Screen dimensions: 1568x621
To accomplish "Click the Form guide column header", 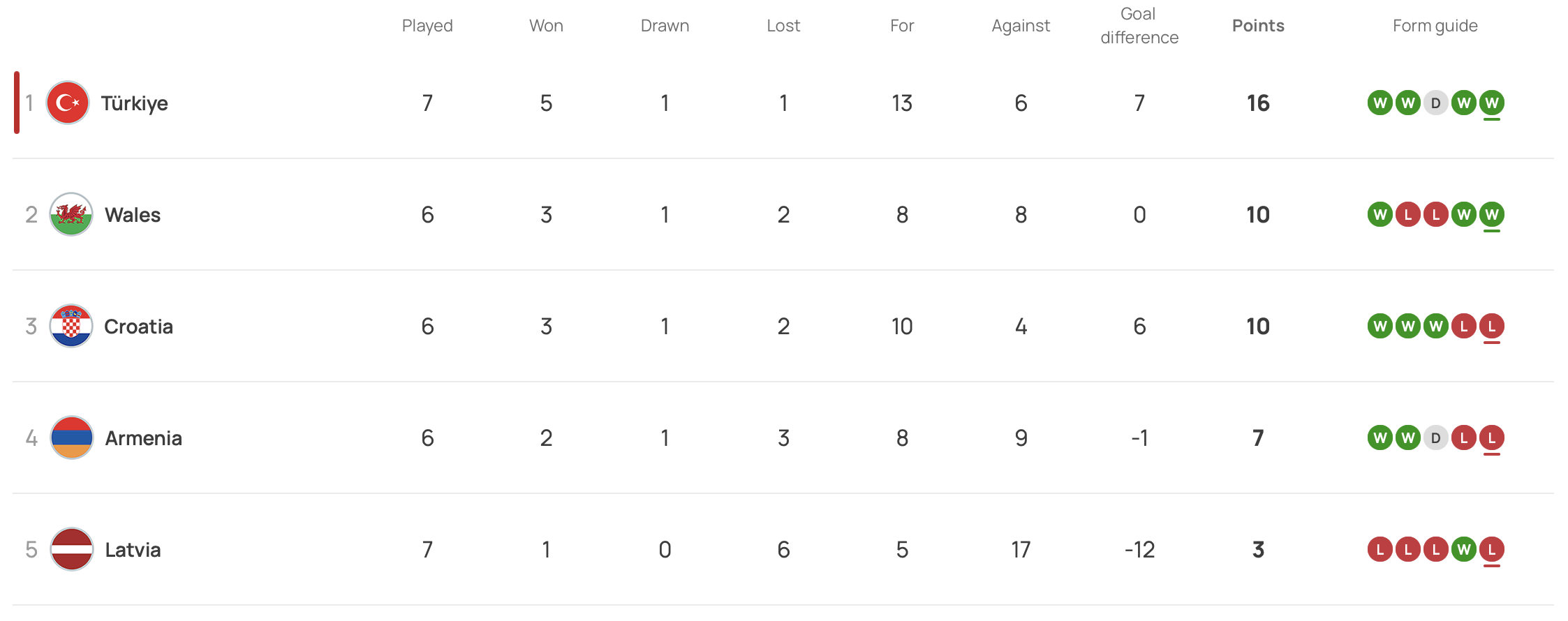I will [x=1435, y=26].
